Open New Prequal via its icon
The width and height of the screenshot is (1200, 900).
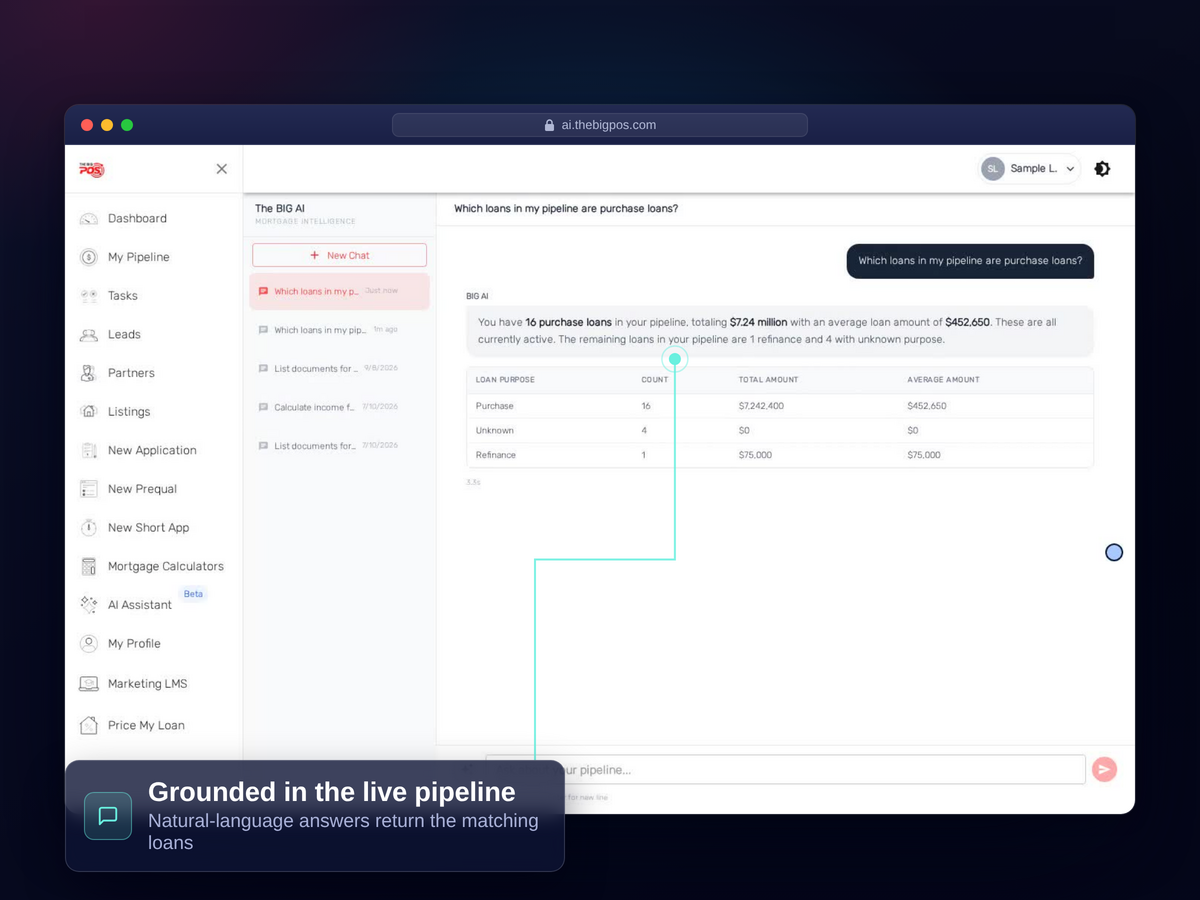89,489
